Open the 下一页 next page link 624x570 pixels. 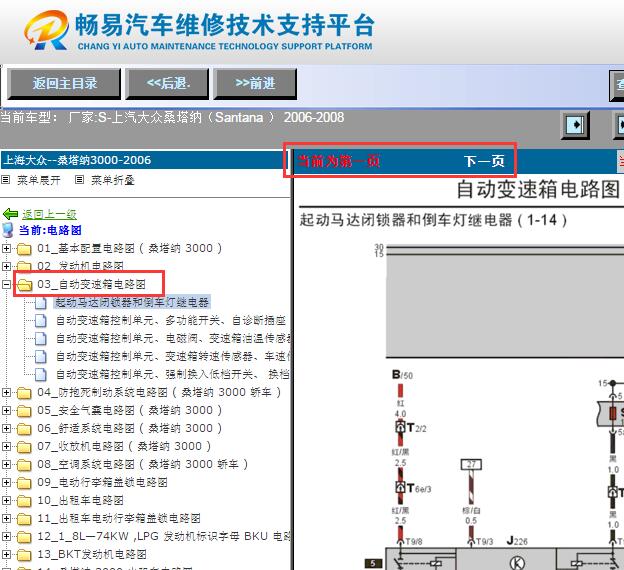tap(484, 161)
